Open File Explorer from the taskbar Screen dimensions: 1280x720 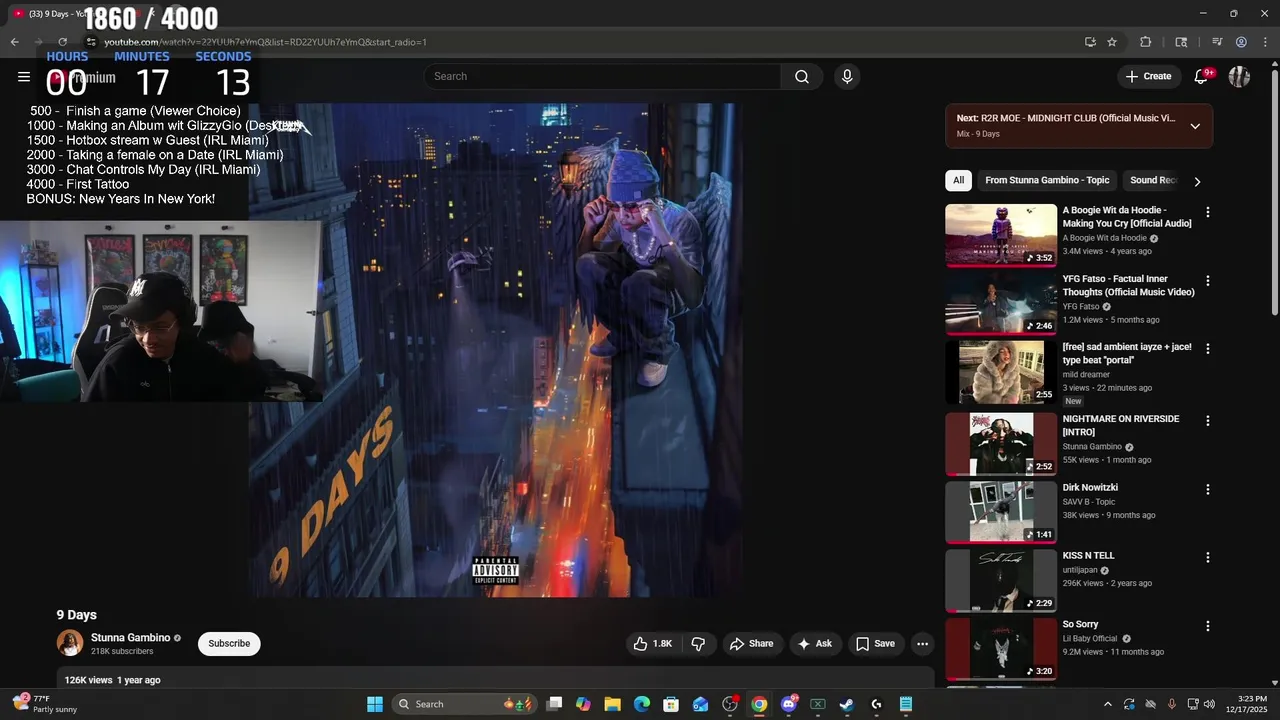612,704
